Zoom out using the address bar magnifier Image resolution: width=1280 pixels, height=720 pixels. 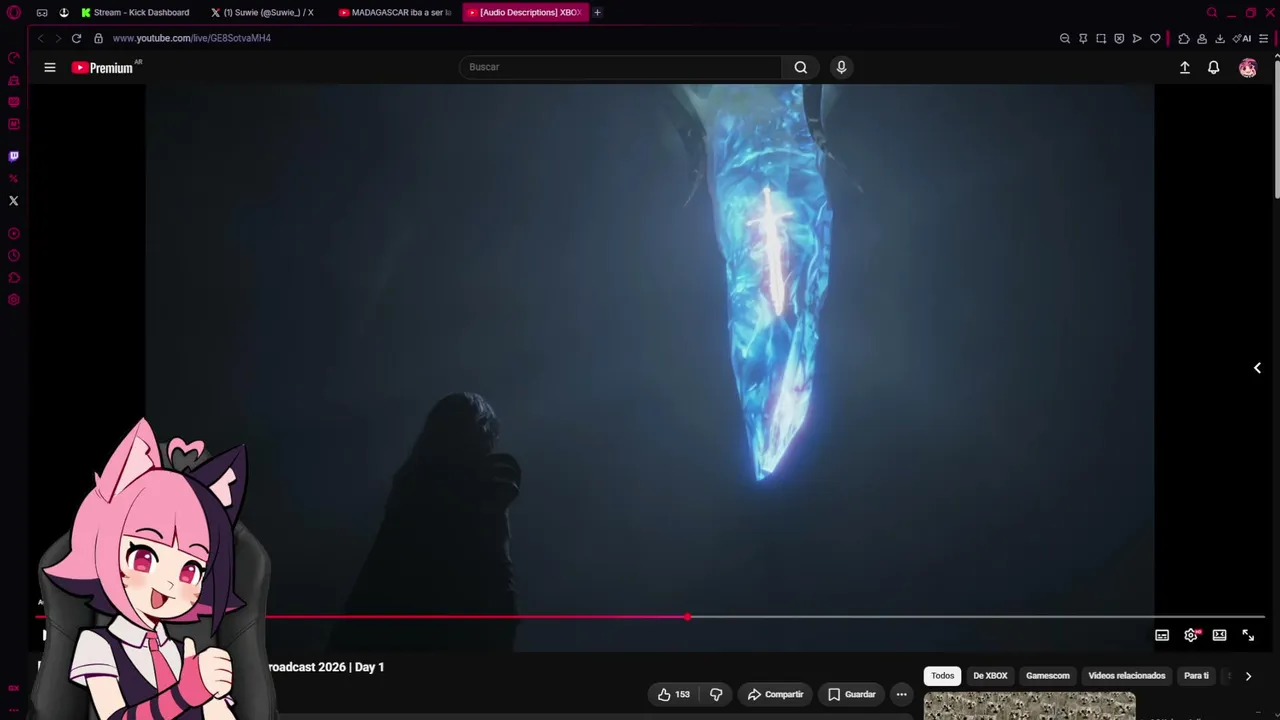pyautogui.click(x=1065, y=38)
